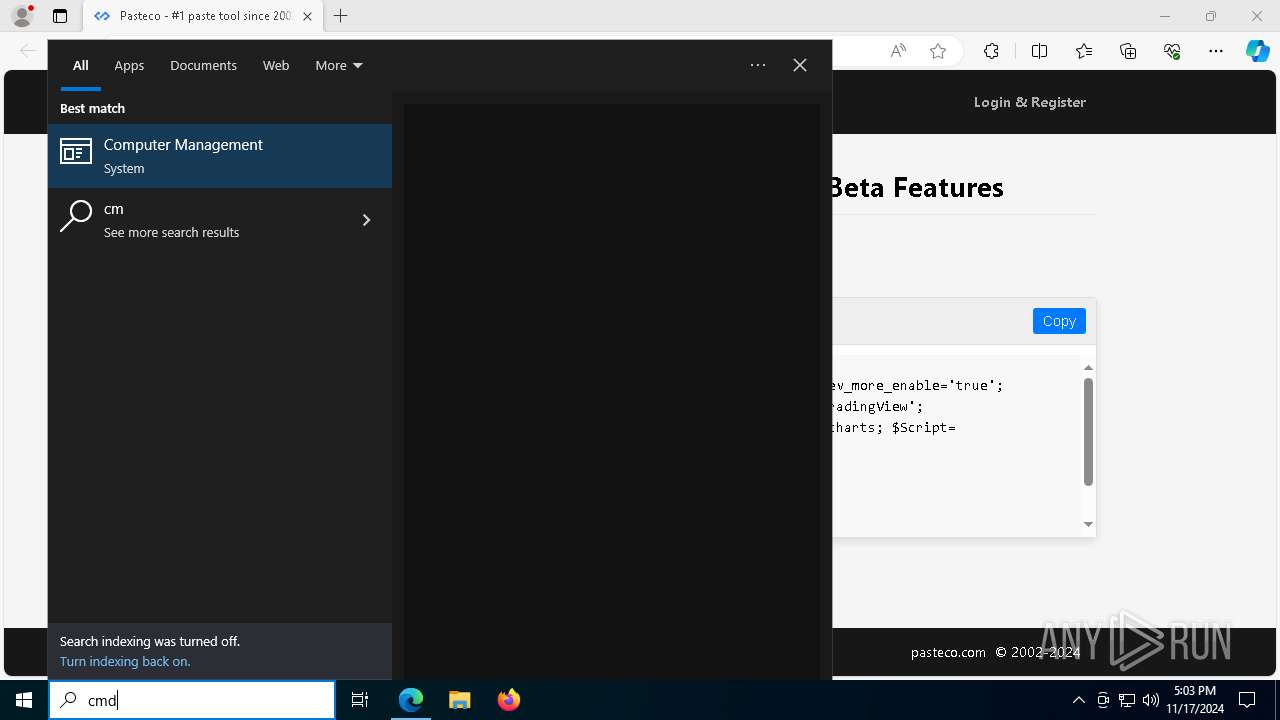Image resolution: width=1280 pixels, height=720 pixels.
Task: Close the Windows search panel
Action: point(800,65)
